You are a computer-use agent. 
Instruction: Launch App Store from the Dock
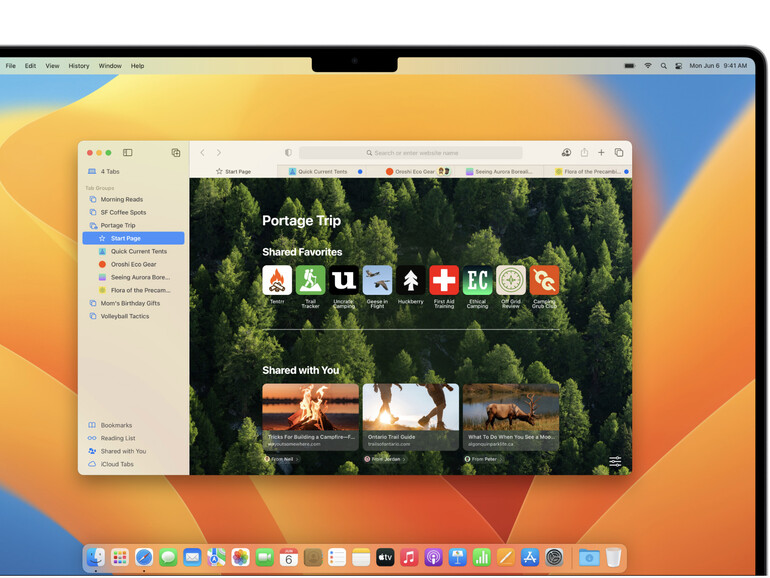[529, 557]
